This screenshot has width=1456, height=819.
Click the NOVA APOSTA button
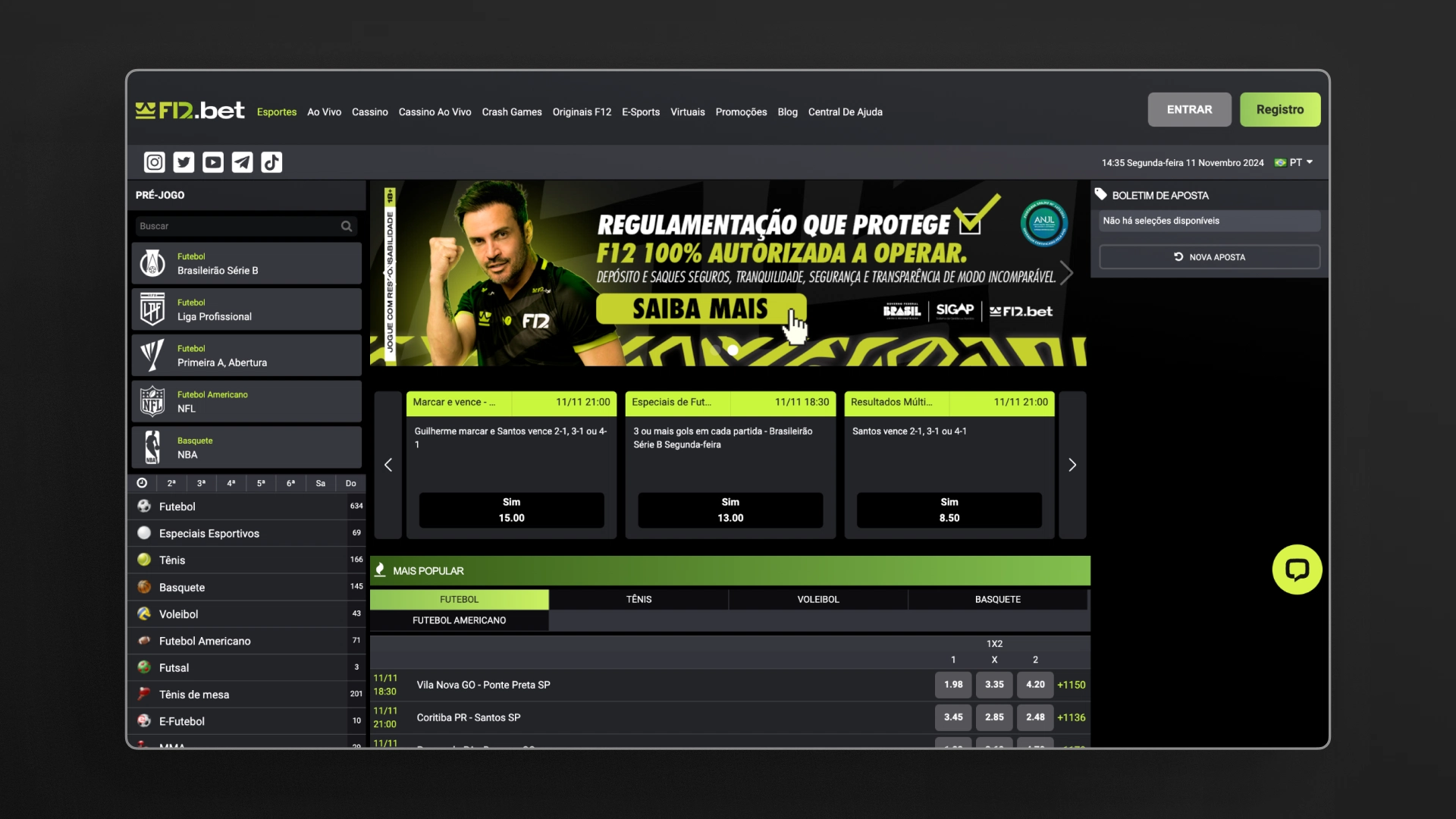pyautogui.click(x=1210, y=257)
